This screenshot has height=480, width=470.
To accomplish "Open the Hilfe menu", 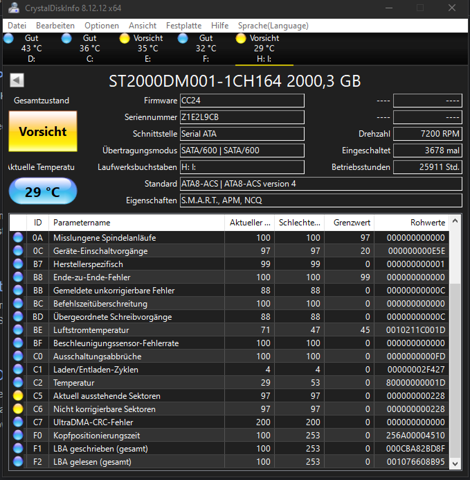I will tap(220, 26).
